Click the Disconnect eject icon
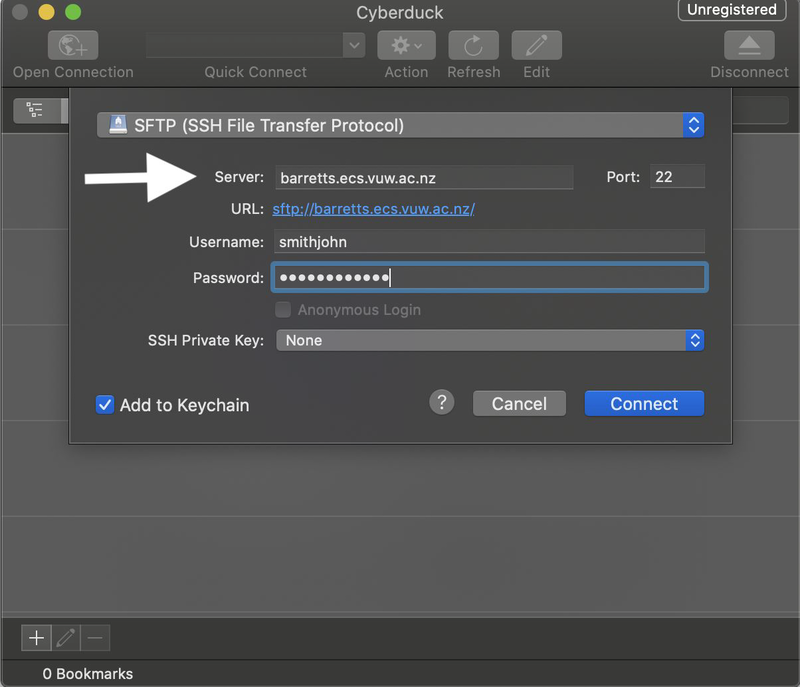Viewport: 800px width, 687px height. (749, 45)
